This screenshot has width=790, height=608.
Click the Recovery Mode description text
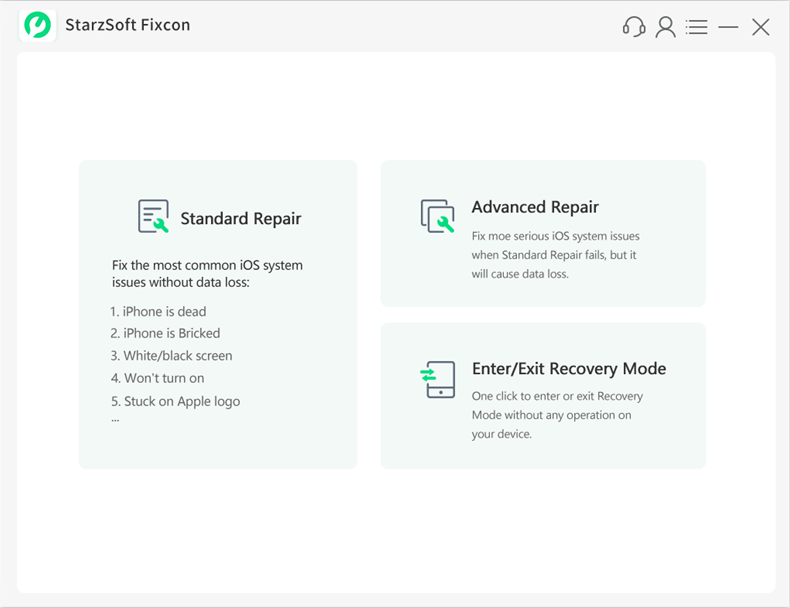pos(557,415)
